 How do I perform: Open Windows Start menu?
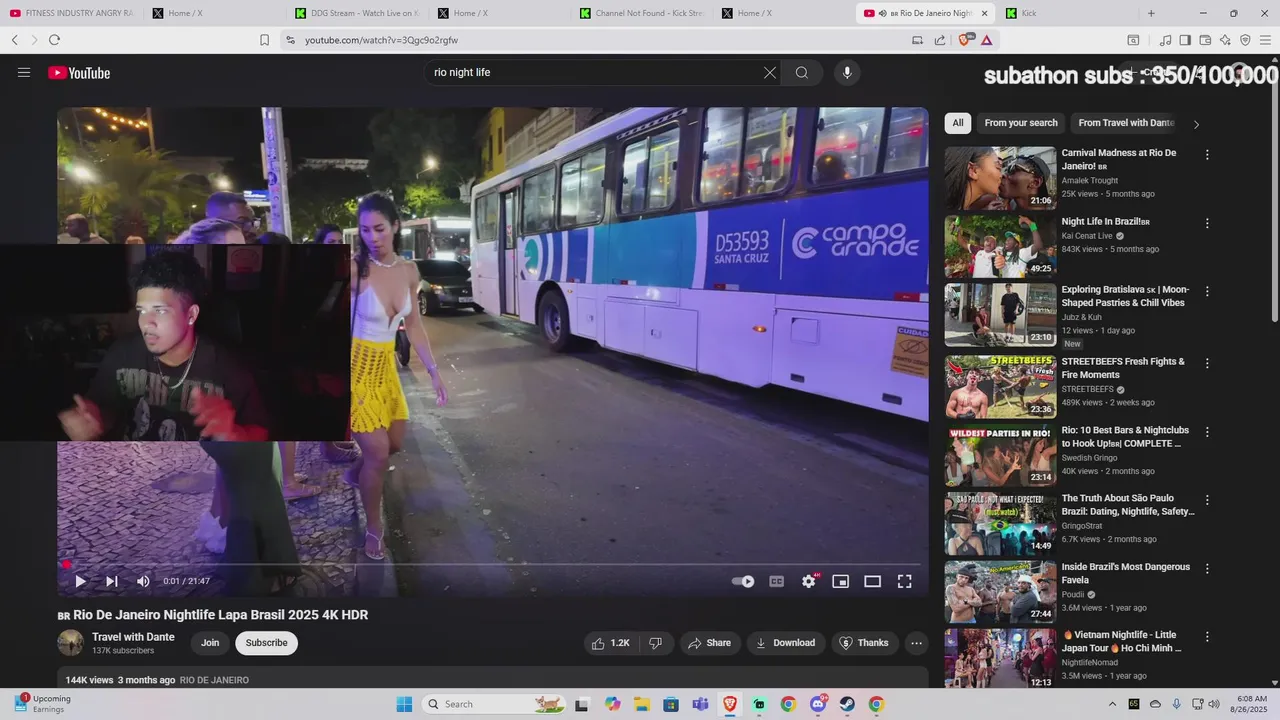pos(404,704)
